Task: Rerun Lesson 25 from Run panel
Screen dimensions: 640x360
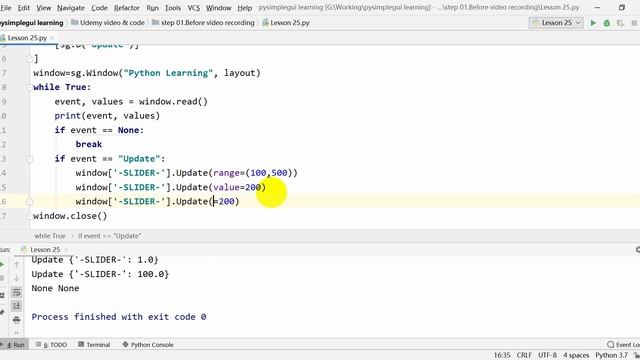Action: tap(2, 264)
